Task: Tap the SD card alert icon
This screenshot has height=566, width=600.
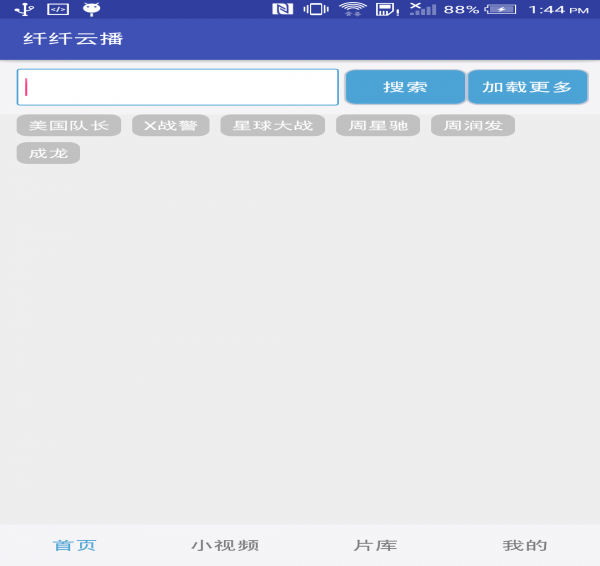Action: coord(387,9)
